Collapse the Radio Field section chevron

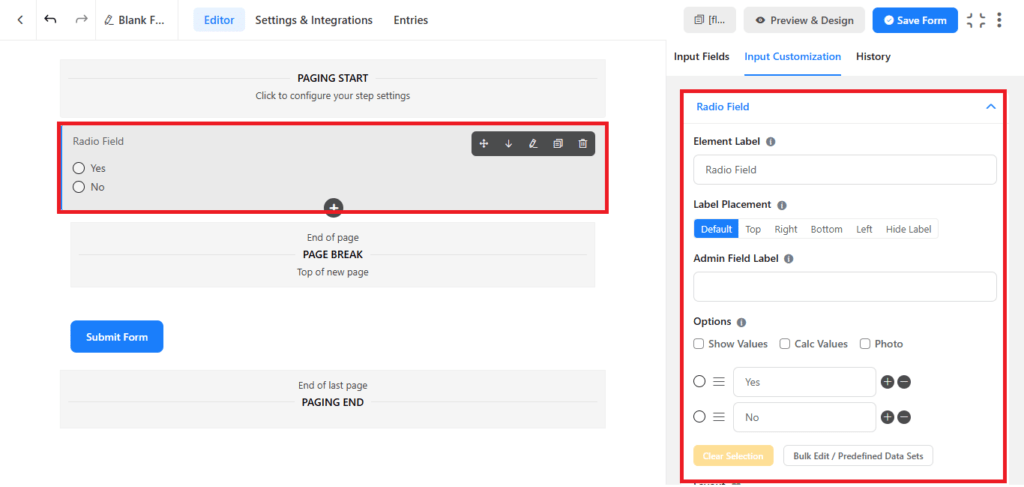(991, 106)
